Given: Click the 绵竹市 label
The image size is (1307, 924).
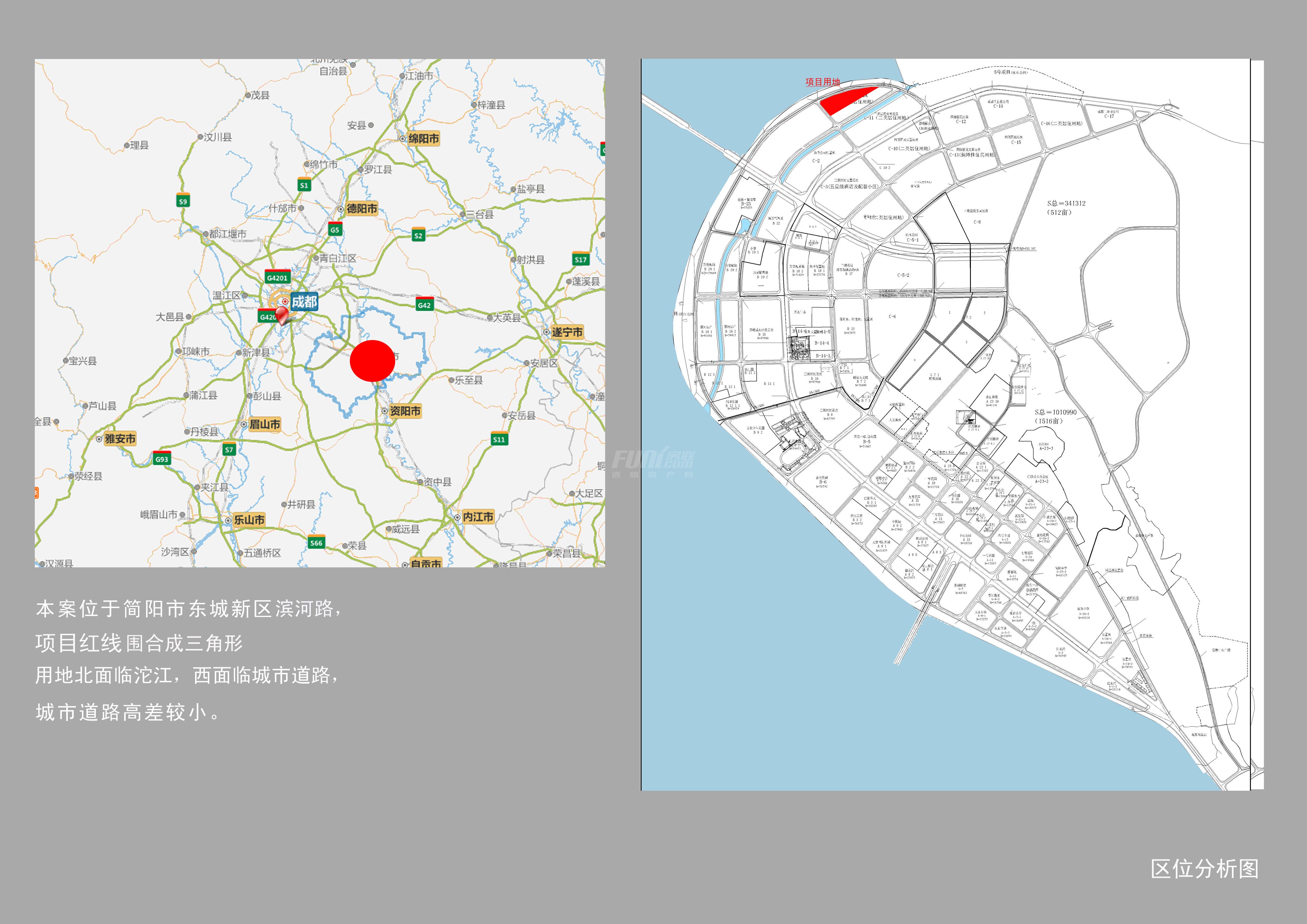Looking at the screenshot, I should 324,164.
